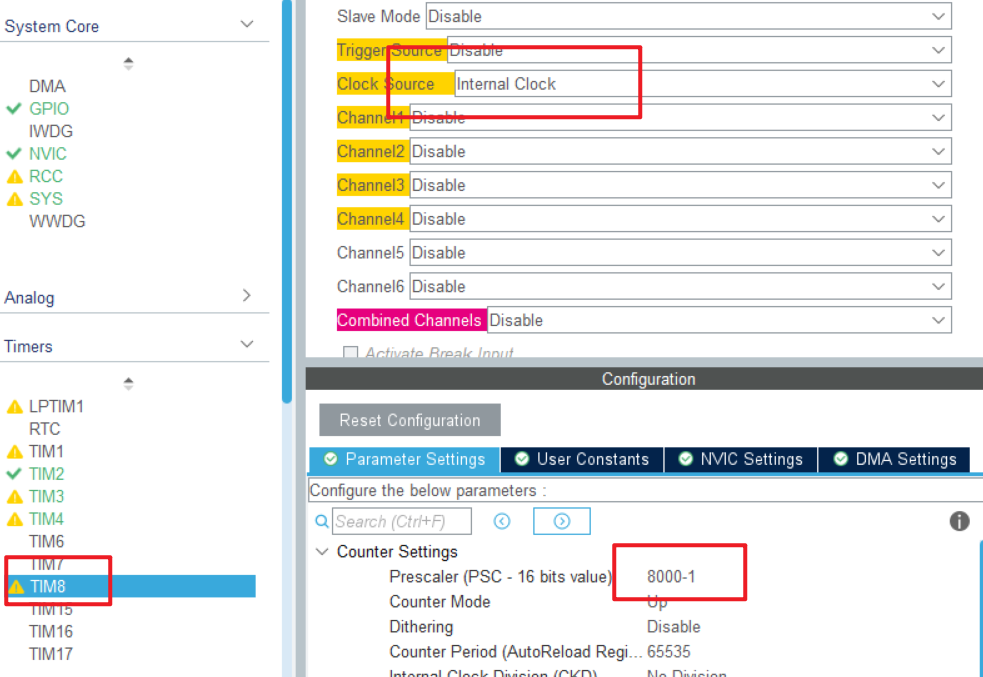Click the warning icon beside LPTIM1
This screenshot has width=983, height=677.
tap(14, 407)
